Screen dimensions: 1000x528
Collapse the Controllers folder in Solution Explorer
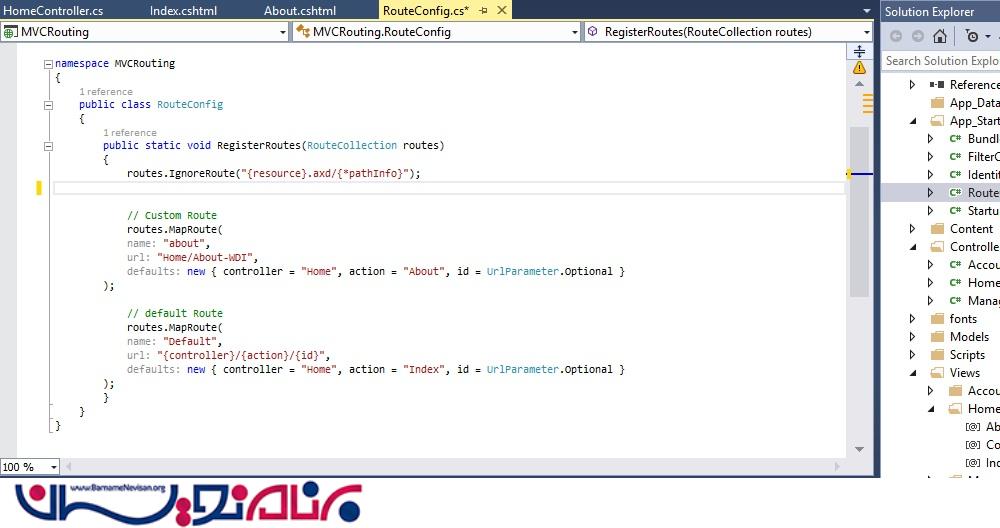[912, 247]
